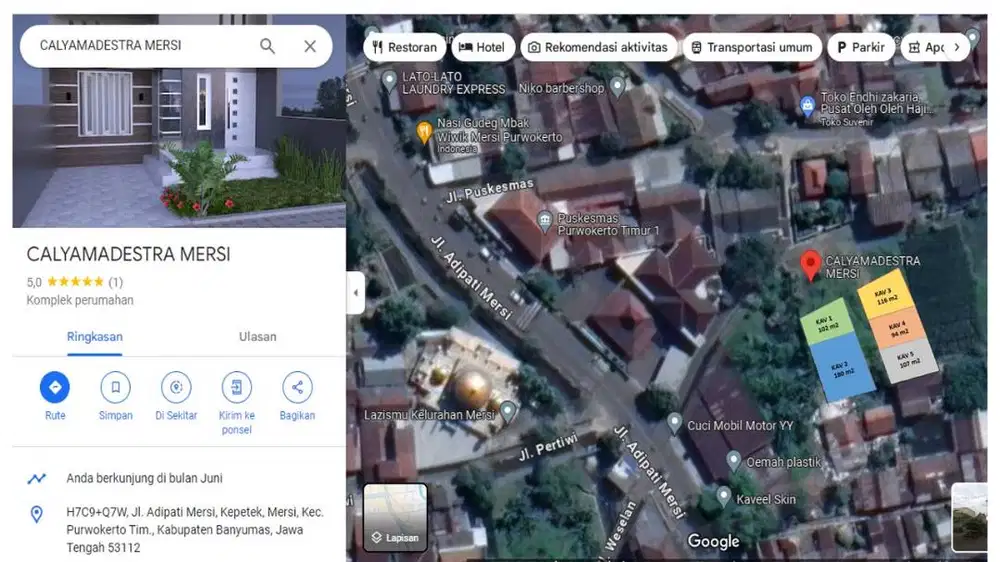Send to phone via Kirim ke ponsel
1000x562 pixels.
(236, 387)
